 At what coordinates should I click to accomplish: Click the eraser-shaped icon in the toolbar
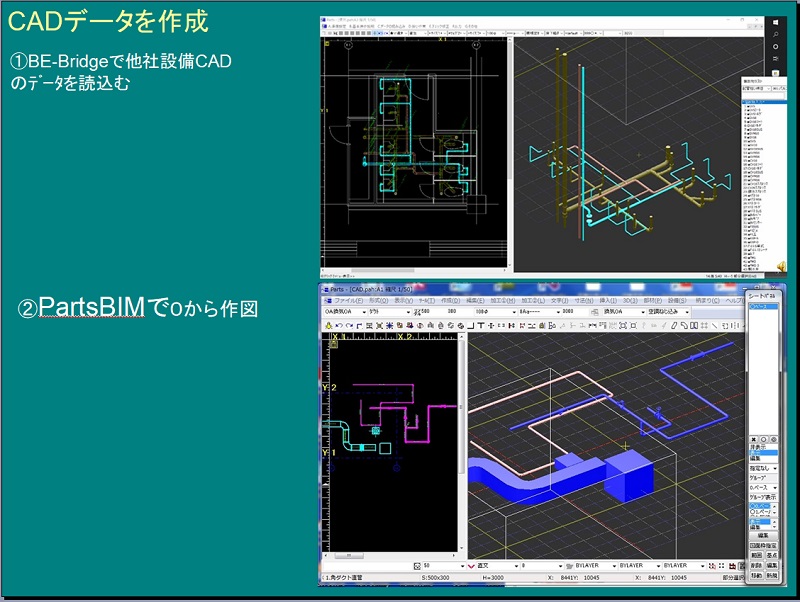pyautogui.click(x=673, y=325)
